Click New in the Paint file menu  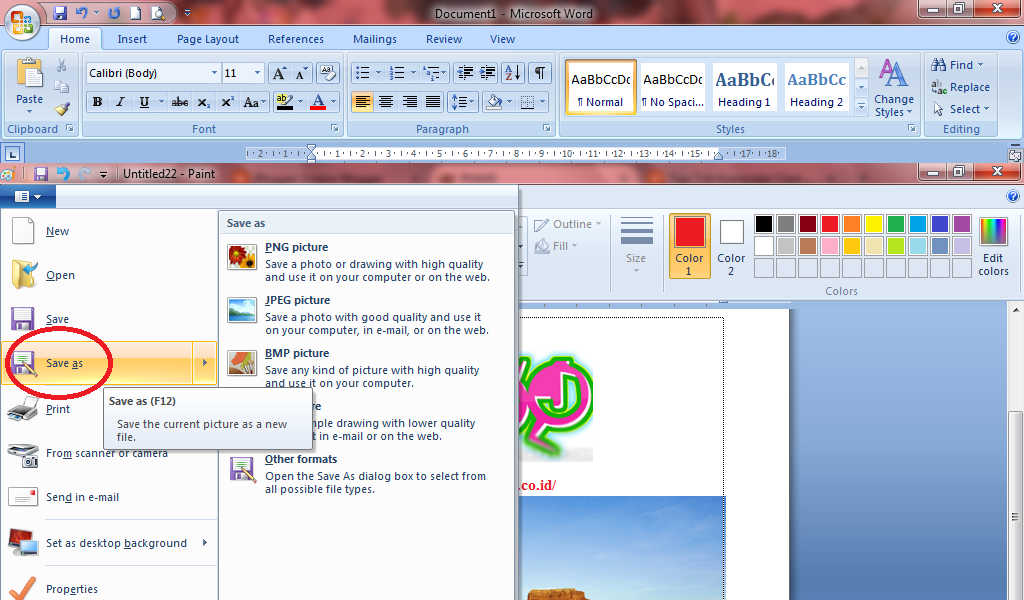[x=108, y=231]
